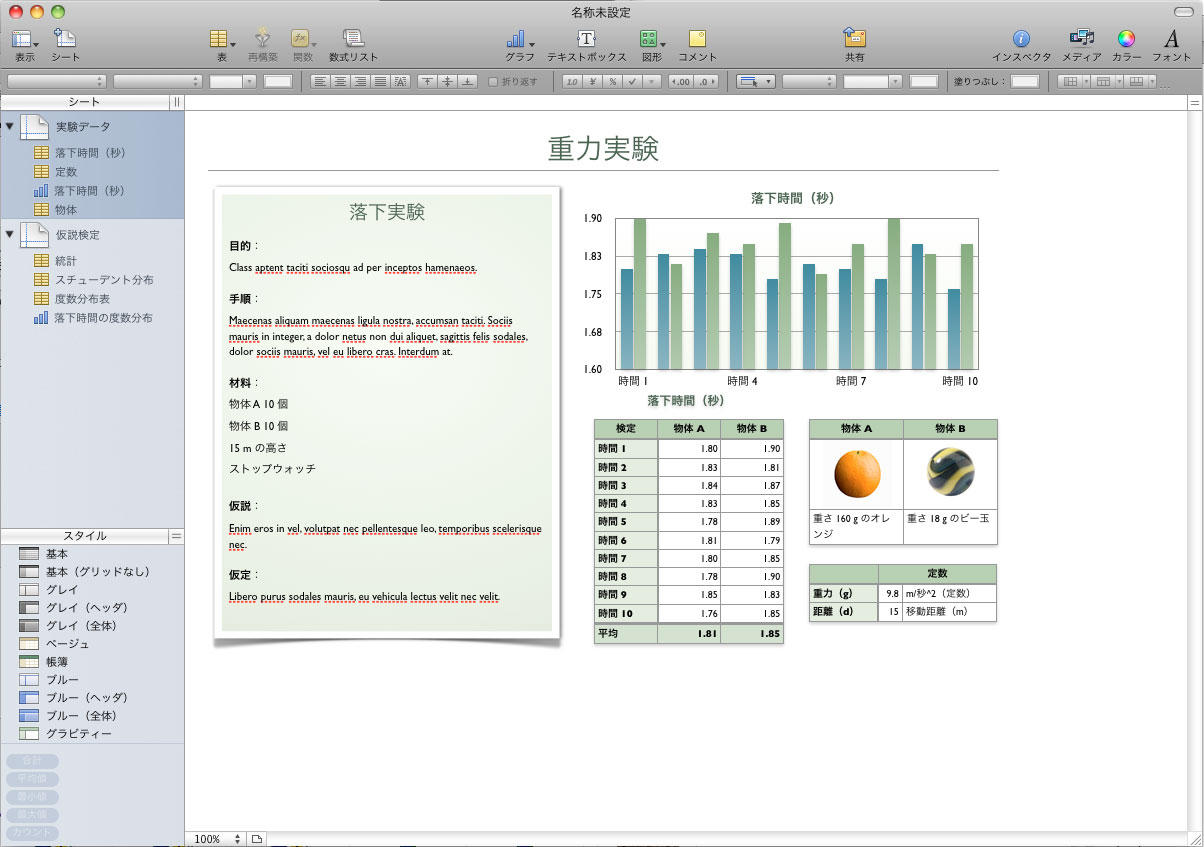Image resolution: width=1204 pixels, height=847 pixels.
Task: Align text left in format bar
Action: pyautogui.click(x=320, y=81)
